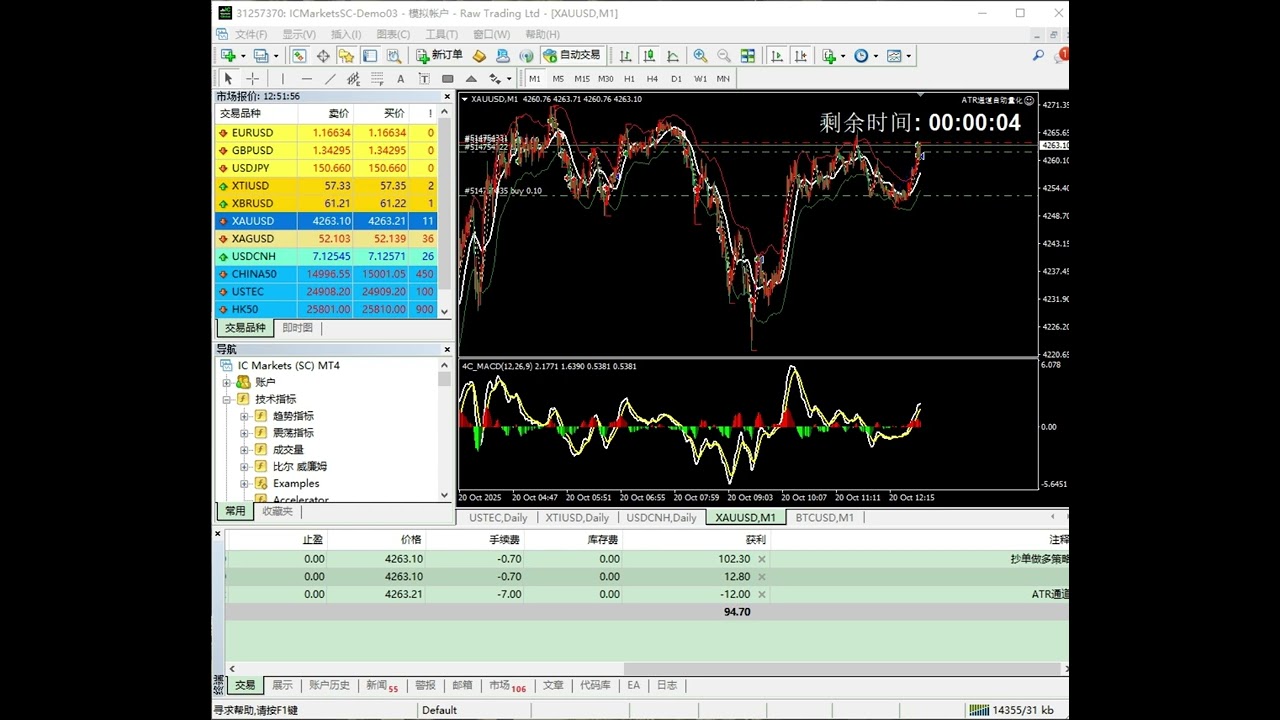Toggle the Terminal window icon
Screen dimensions: 1280x720
pyautogui.click(x=370, y=56)
